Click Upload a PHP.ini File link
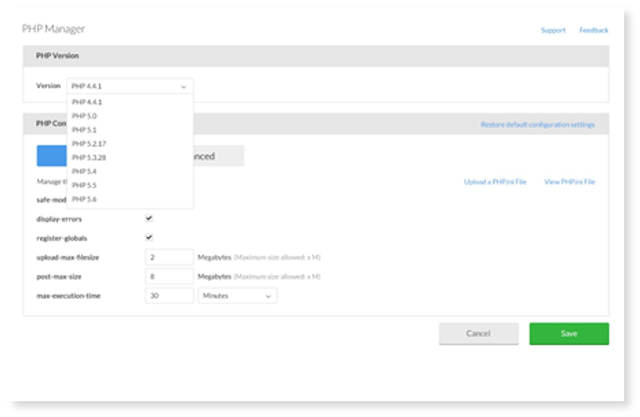The image size is (640, 417). pos(495,182)
